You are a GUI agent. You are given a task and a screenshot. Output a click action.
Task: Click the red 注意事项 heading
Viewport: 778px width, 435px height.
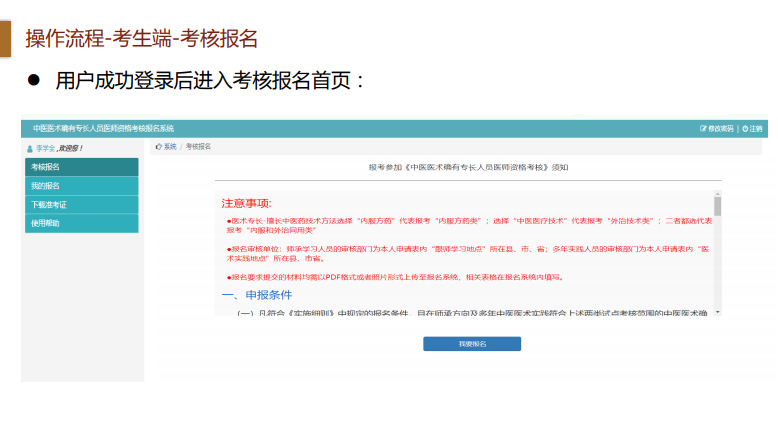pyautogui.click(x=246, y=202)
